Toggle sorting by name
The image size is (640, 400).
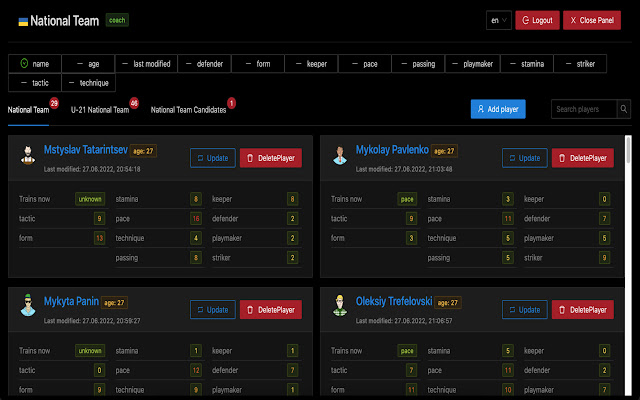coord(35,64)
